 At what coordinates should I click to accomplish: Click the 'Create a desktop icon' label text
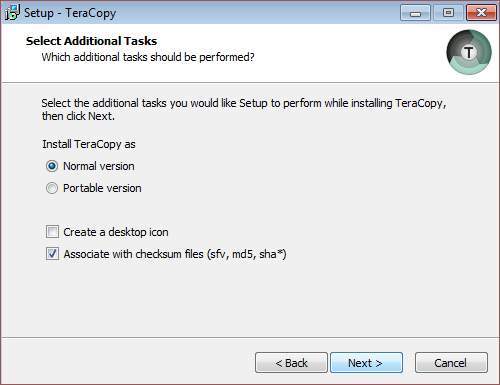(116, 232)
